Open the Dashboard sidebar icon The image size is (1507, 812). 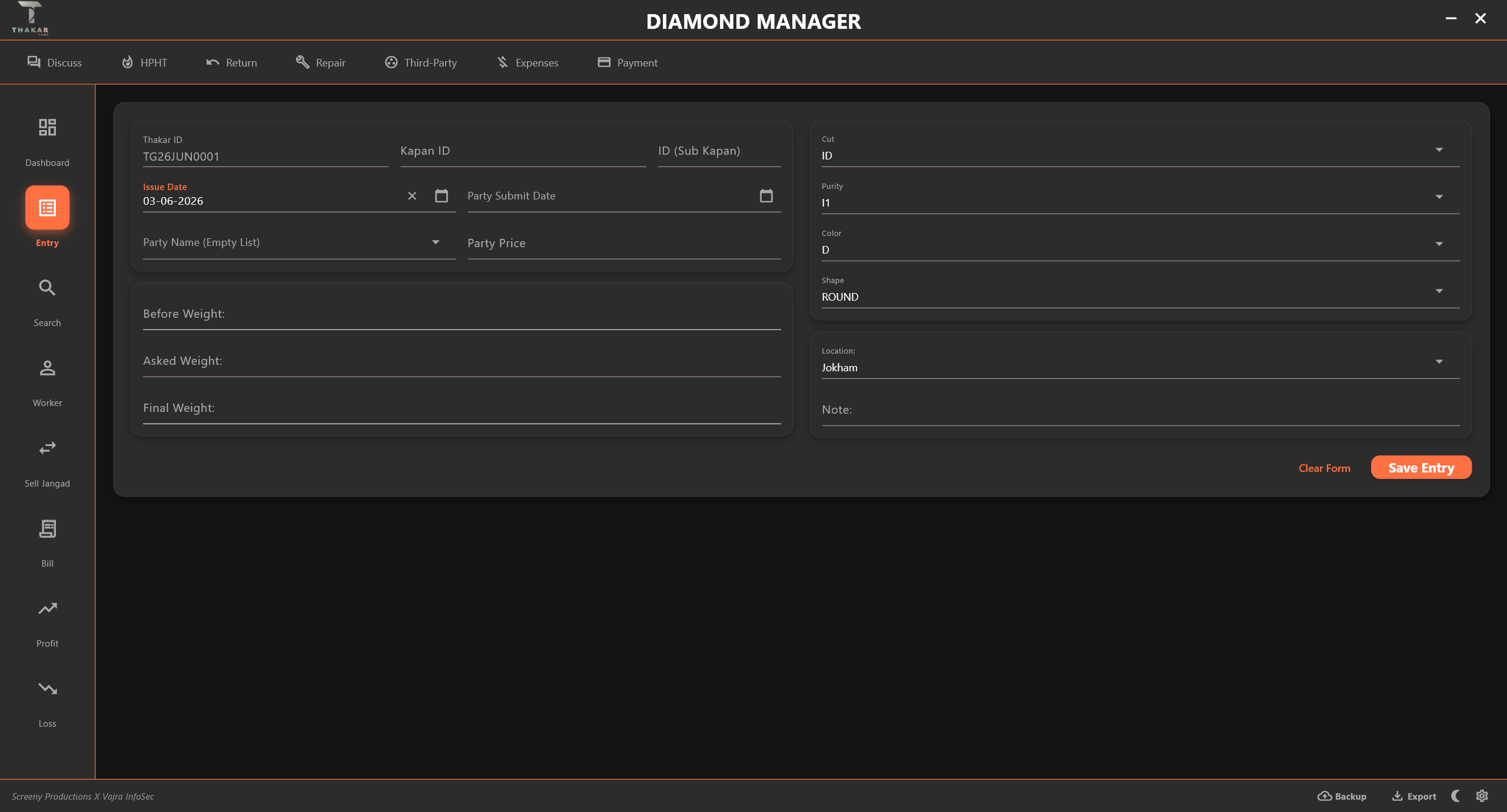point(47,128)
